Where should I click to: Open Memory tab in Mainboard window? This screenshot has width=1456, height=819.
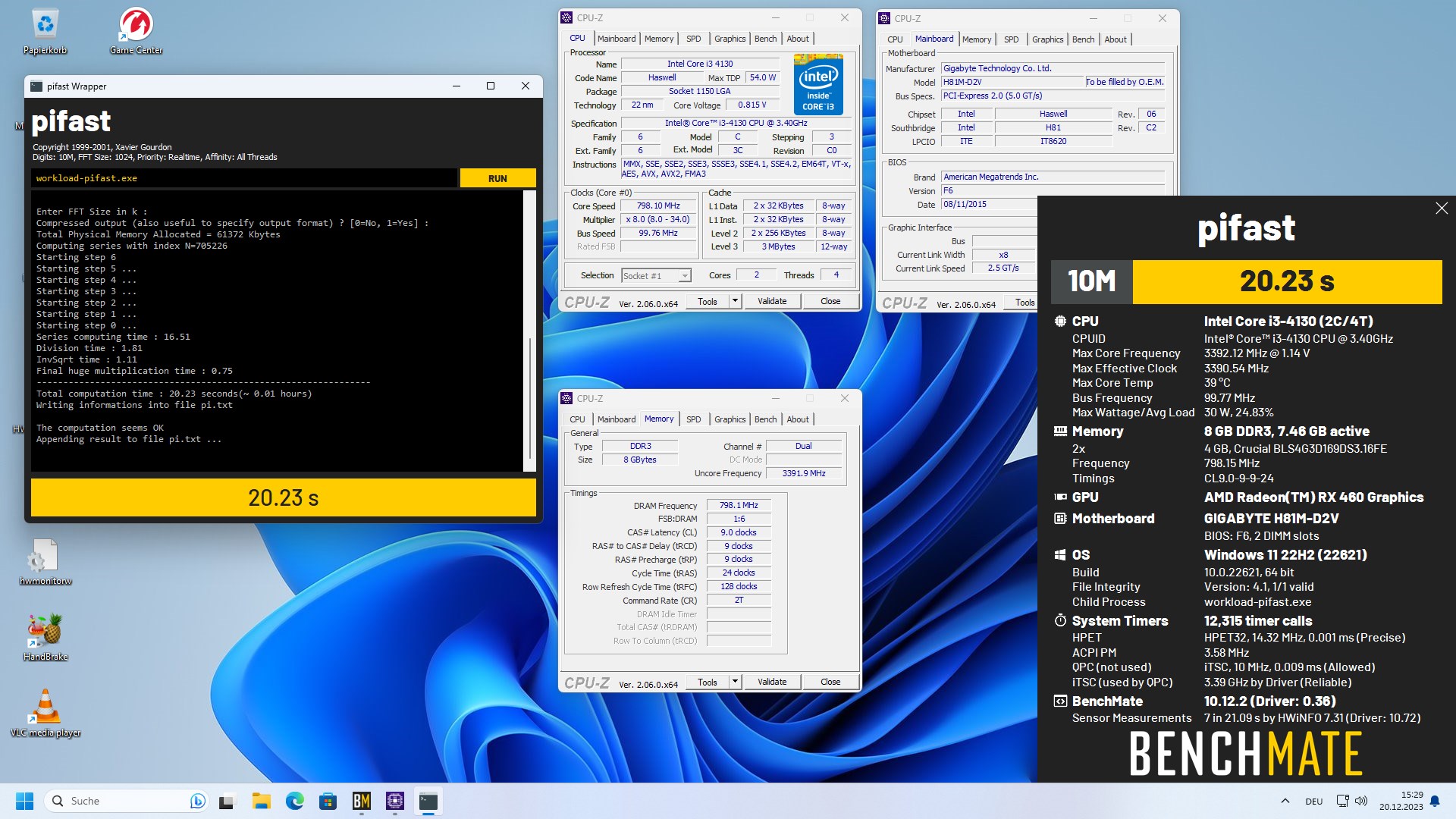coord(976,39)
